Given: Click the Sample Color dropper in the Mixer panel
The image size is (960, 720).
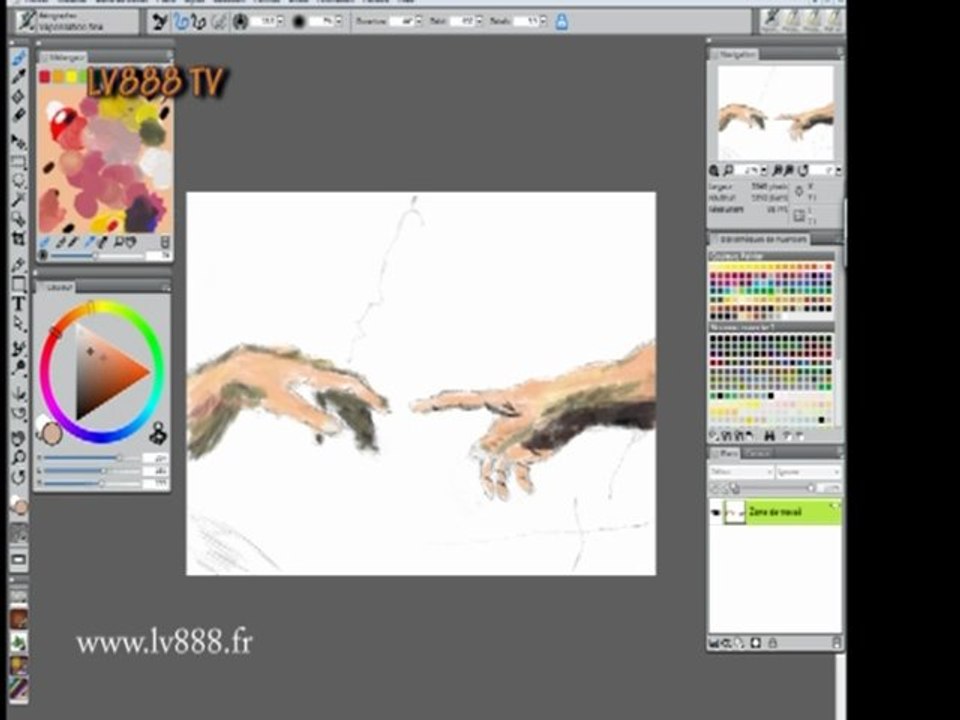Looking at the screenshot, I should pyautogui.click(x=90, y=242).
